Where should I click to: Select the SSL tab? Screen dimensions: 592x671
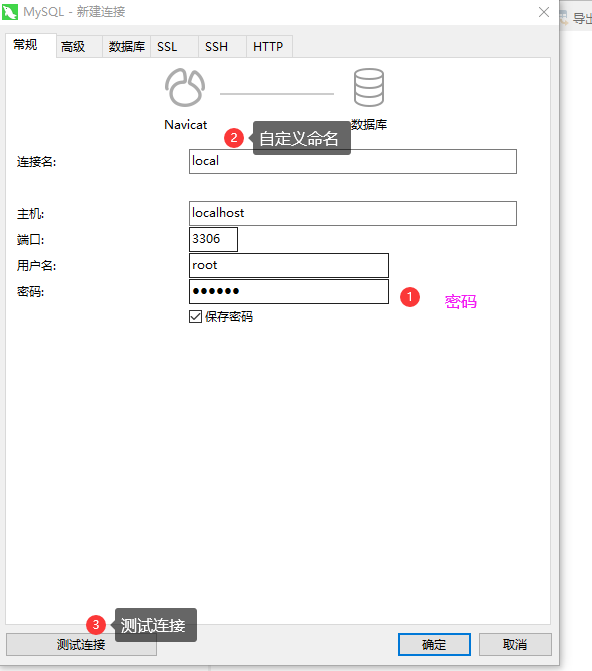click(x=174, y=47)
